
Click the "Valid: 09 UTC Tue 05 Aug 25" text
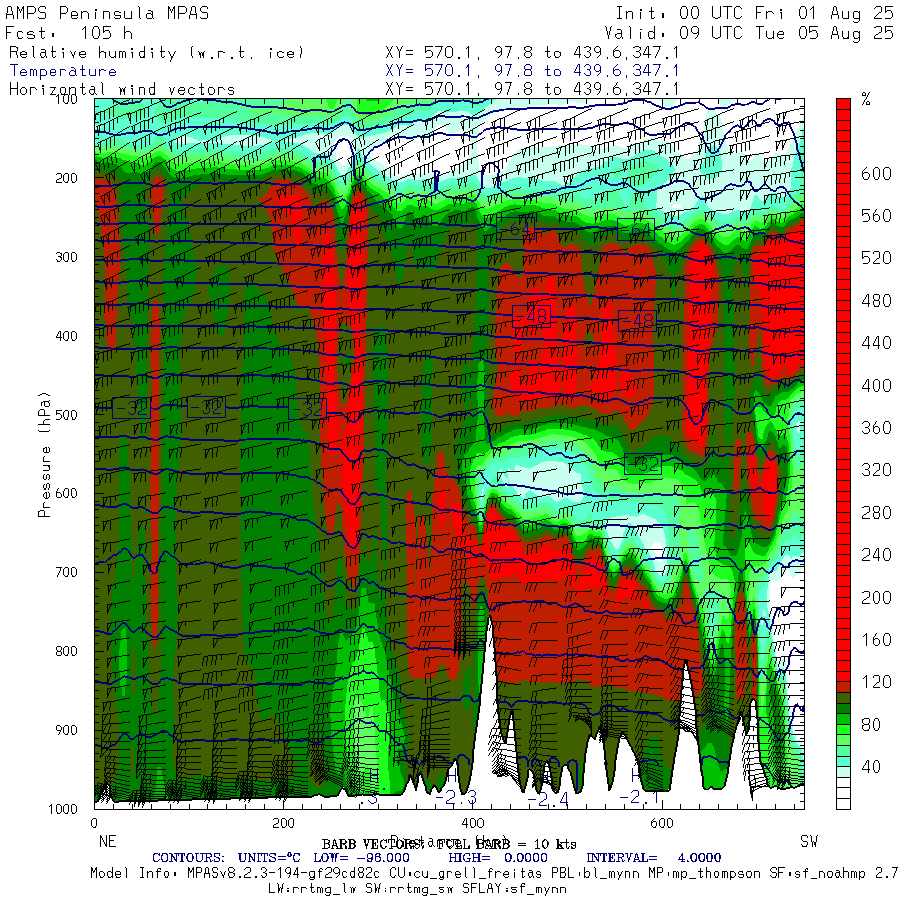tap(748, 33)
